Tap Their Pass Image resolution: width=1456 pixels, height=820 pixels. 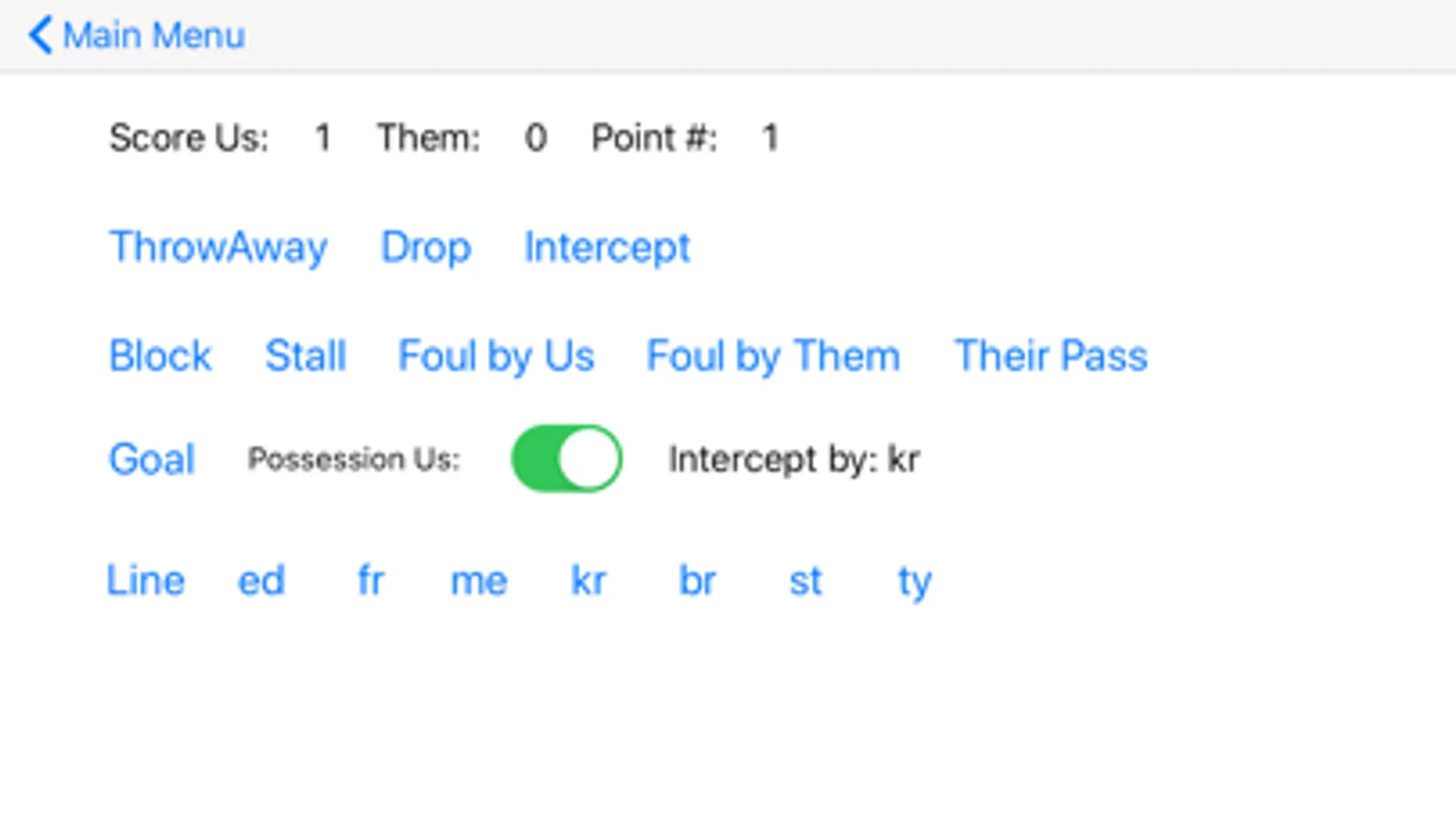(1050, 355)
